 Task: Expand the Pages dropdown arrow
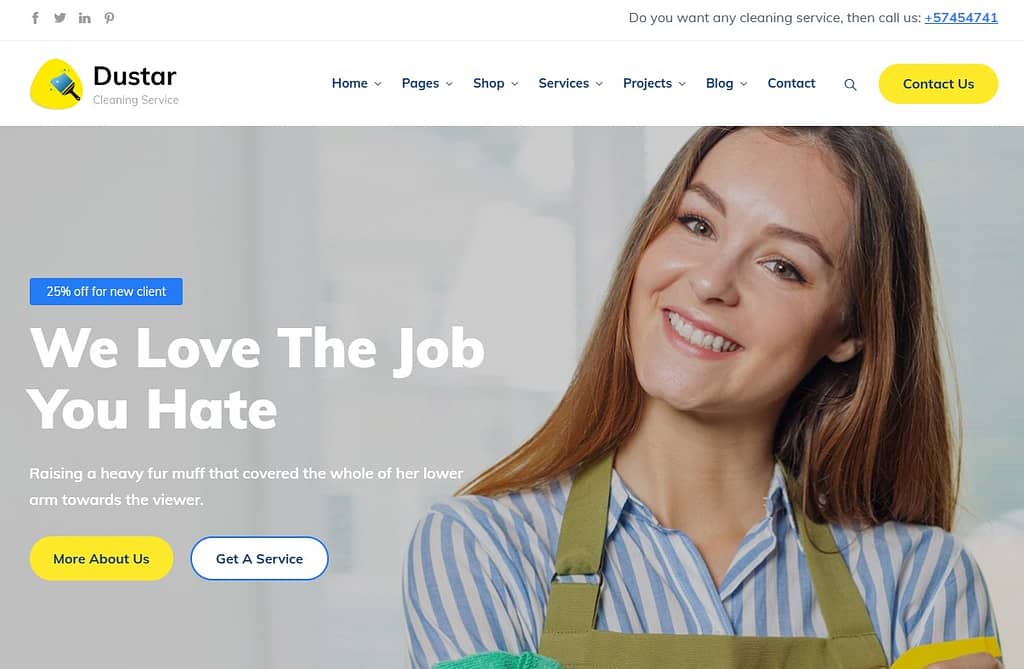449,84
